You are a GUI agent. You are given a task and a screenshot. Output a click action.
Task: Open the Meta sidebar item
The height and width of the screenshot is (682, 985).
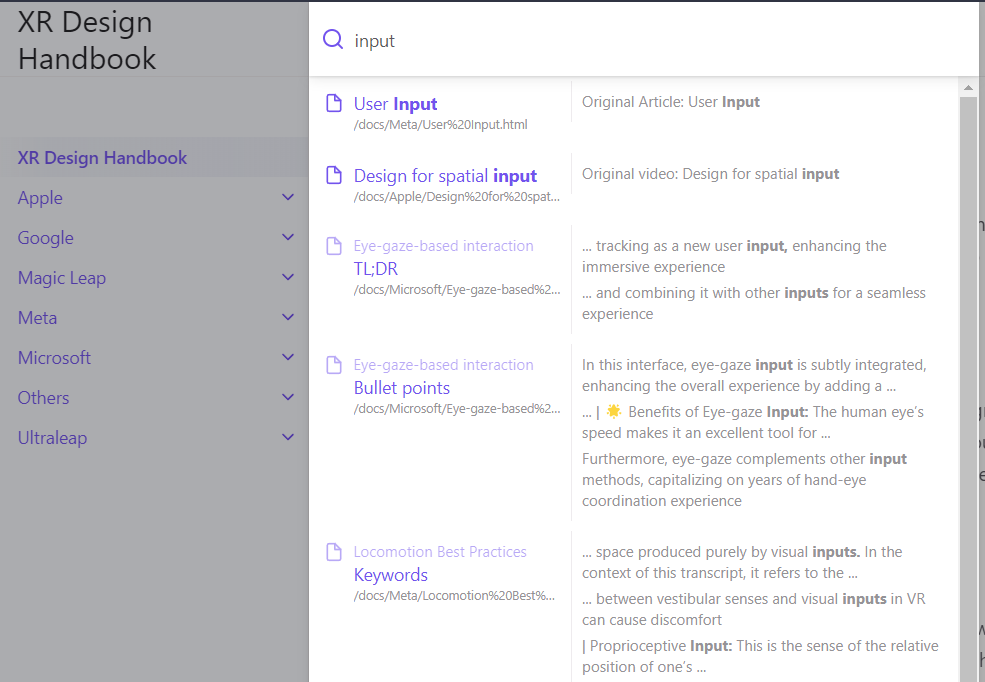tap(37, 318)
